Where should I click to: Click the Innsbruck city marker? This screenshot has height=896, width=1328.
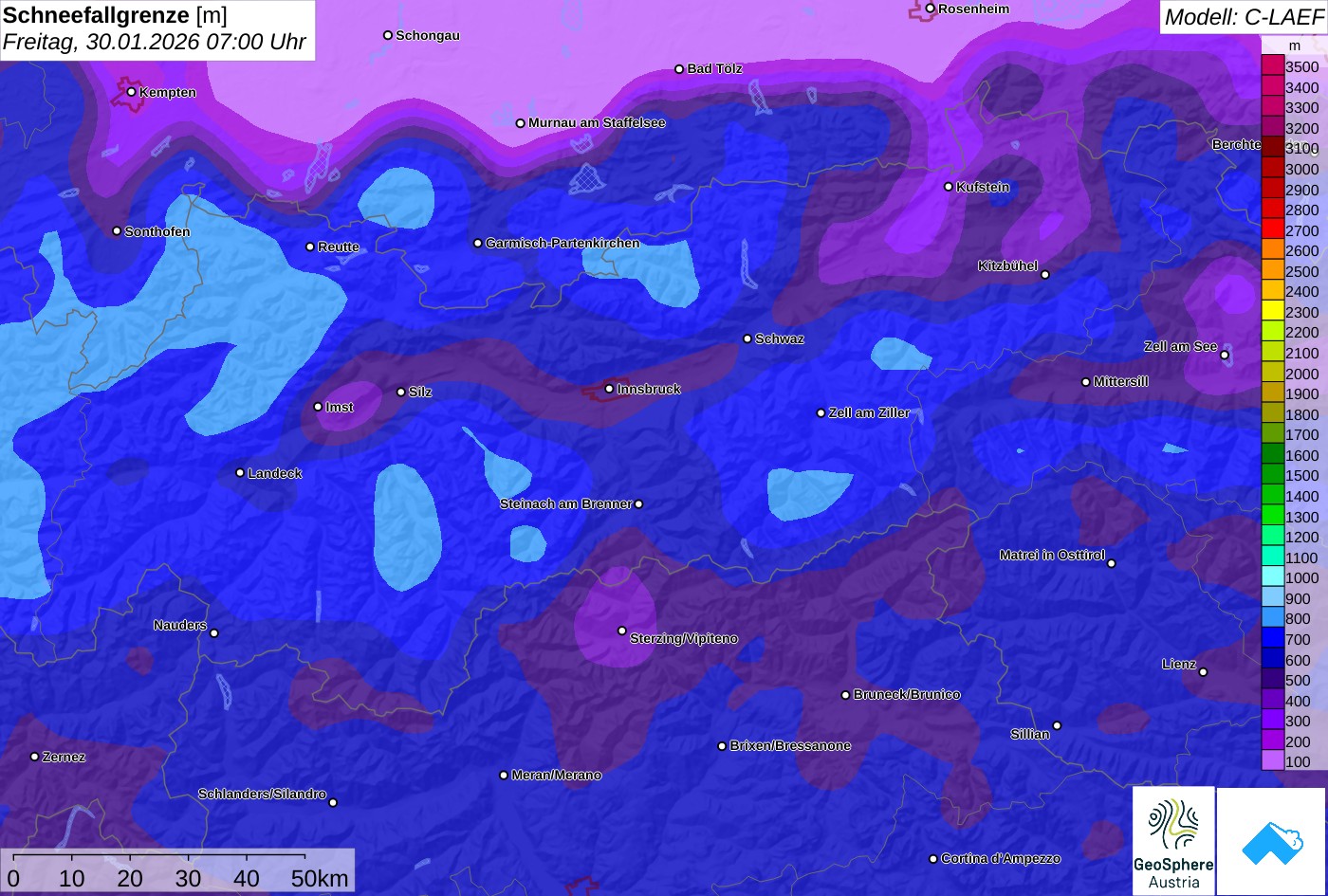(x=609, y=389)
